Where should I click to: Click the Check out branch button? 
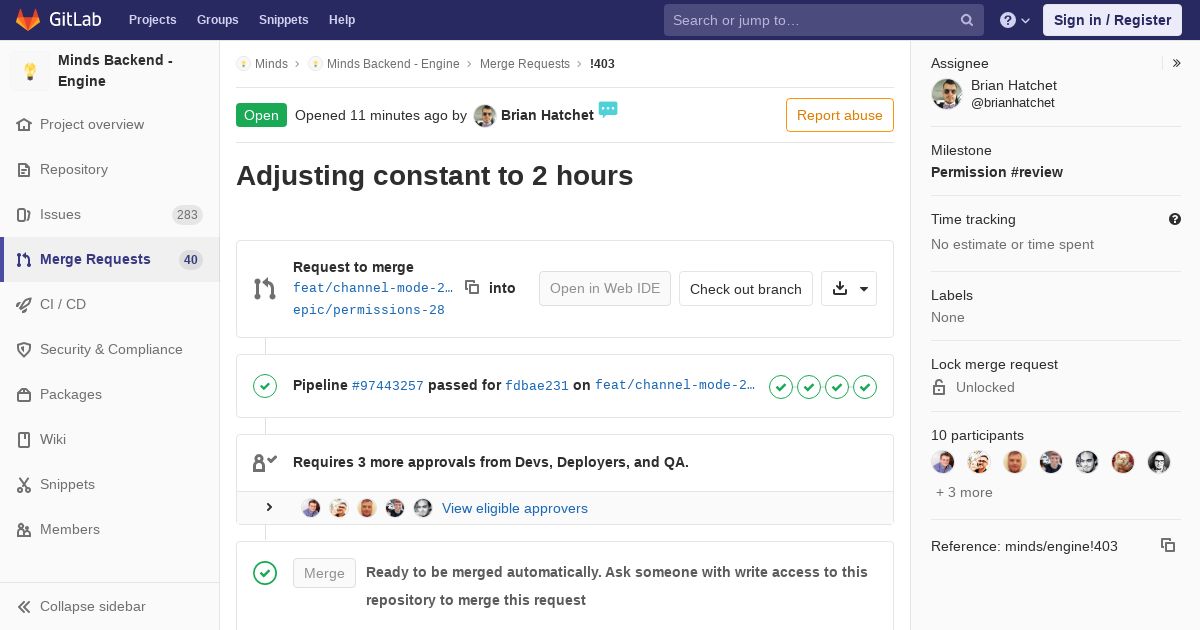746,289
